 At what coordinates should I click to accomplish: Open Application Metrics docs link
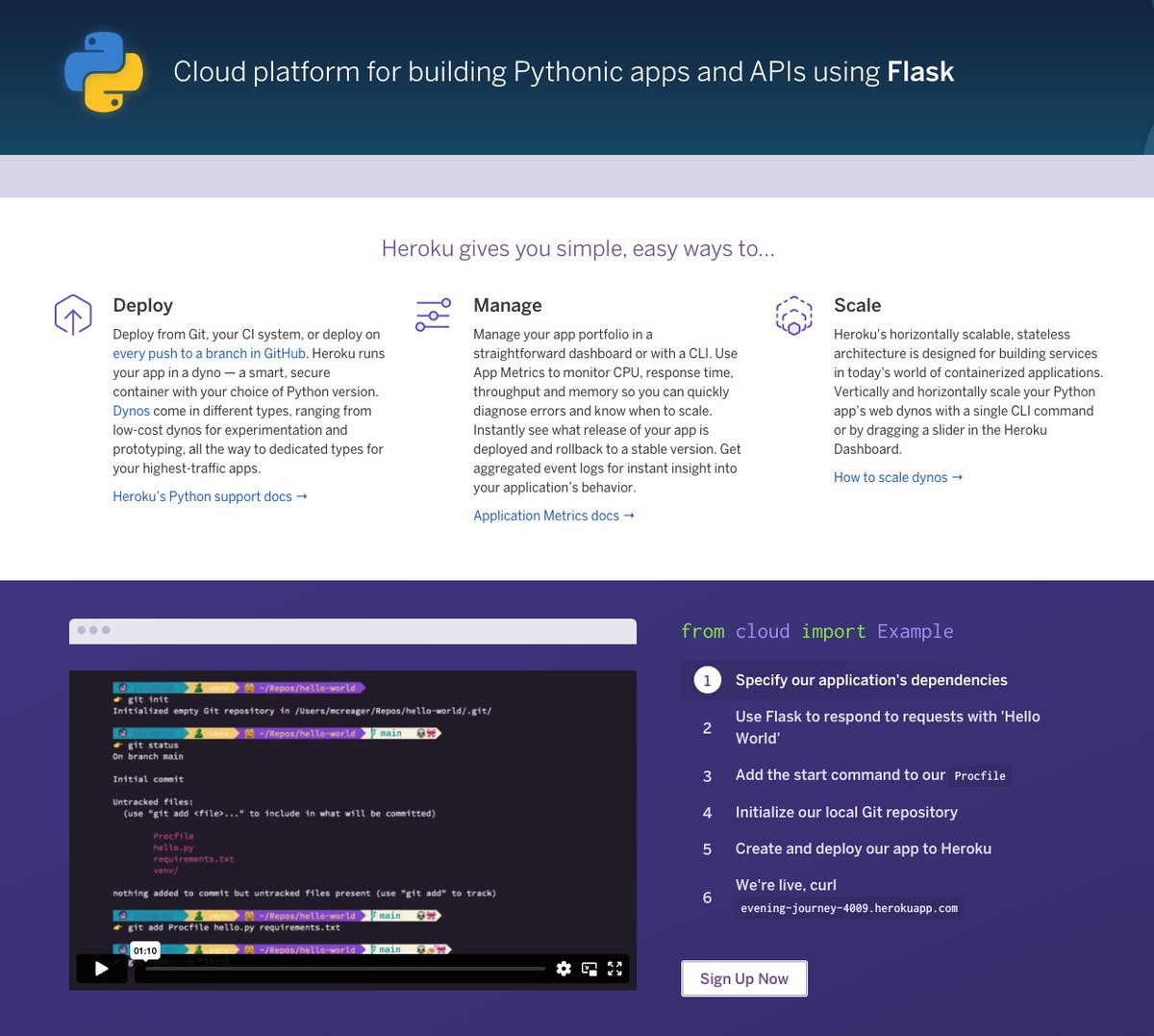click(554, 516)
